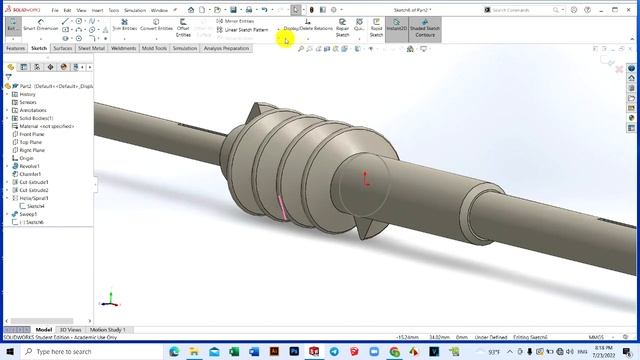The width and height of the screenshot is (640, 360).
Task: Click the Open file icon
Action: click(x=217, y=10)
